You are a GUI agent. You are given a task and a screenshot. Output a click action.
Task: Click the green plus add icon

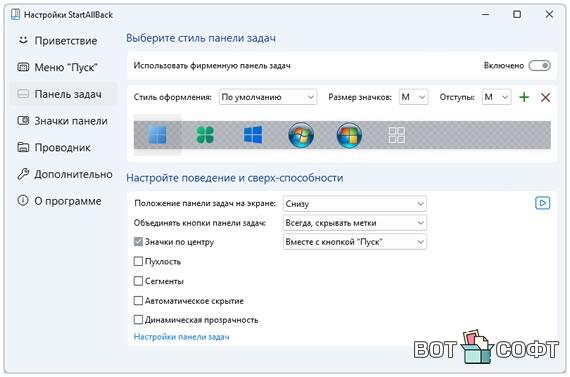point(524,97)
